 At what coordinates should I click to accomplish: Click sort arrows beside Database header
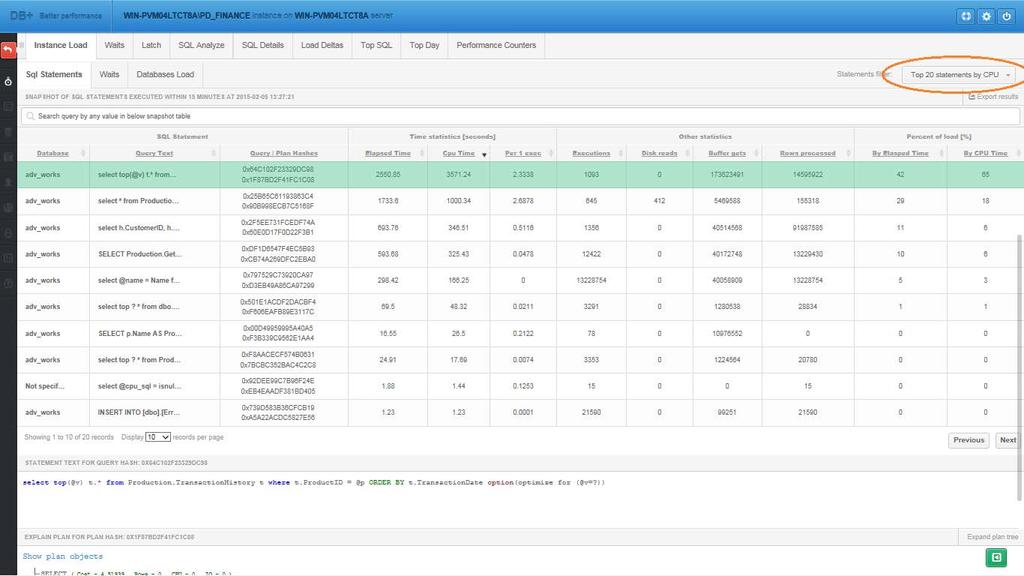click(83, 153)
